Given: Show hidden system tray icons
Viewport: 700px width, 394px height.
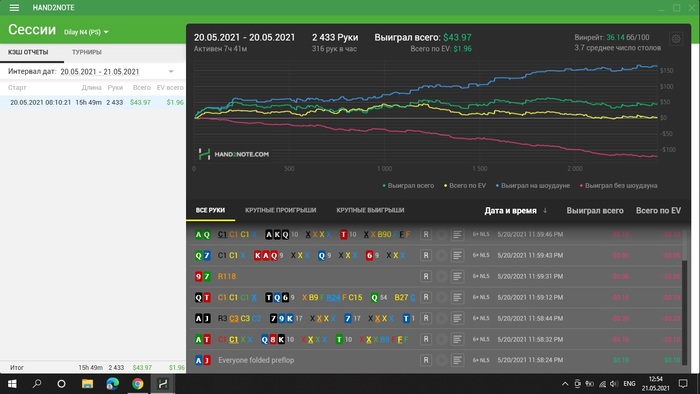Looking at the screenshot, I should [x=565, y=384].
